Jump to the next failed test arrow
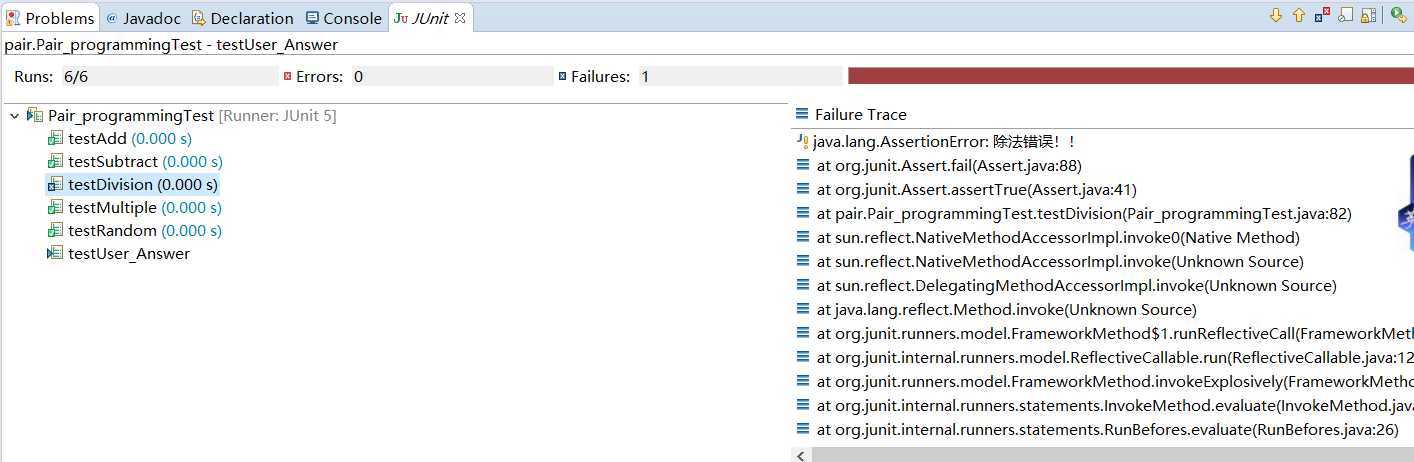The image size is (1414, 462). [1276, 16]
